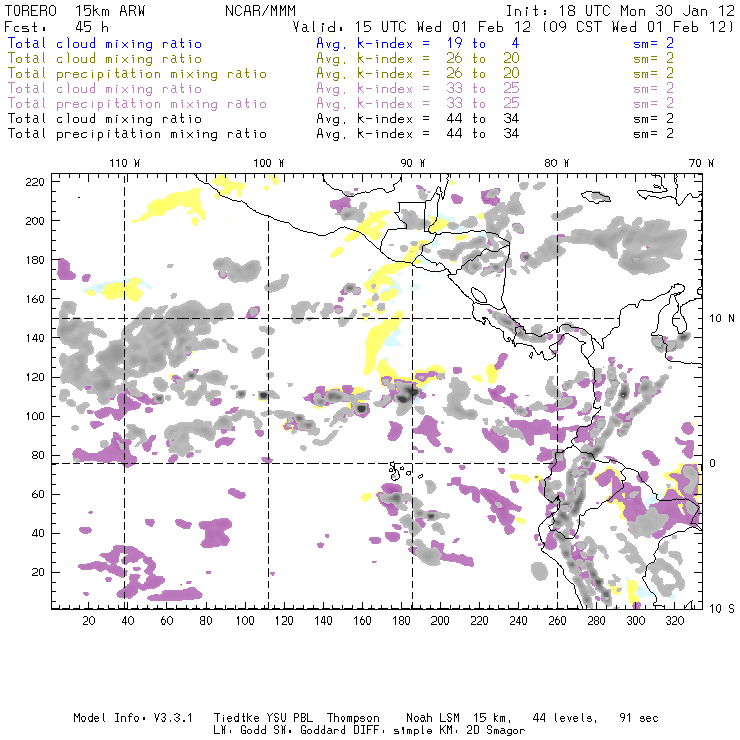
Task: Click the TORERO title text
Action: 31,11
